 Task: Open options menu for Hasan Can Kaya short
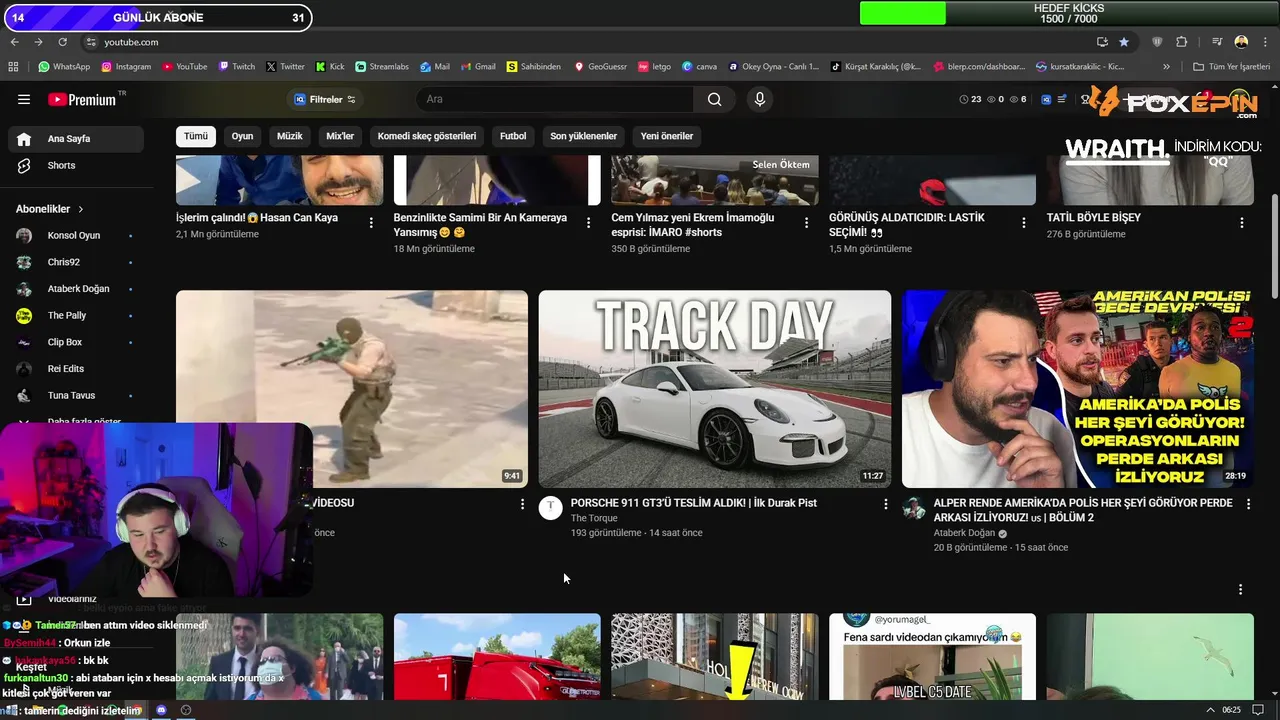[x=371, y=223]
